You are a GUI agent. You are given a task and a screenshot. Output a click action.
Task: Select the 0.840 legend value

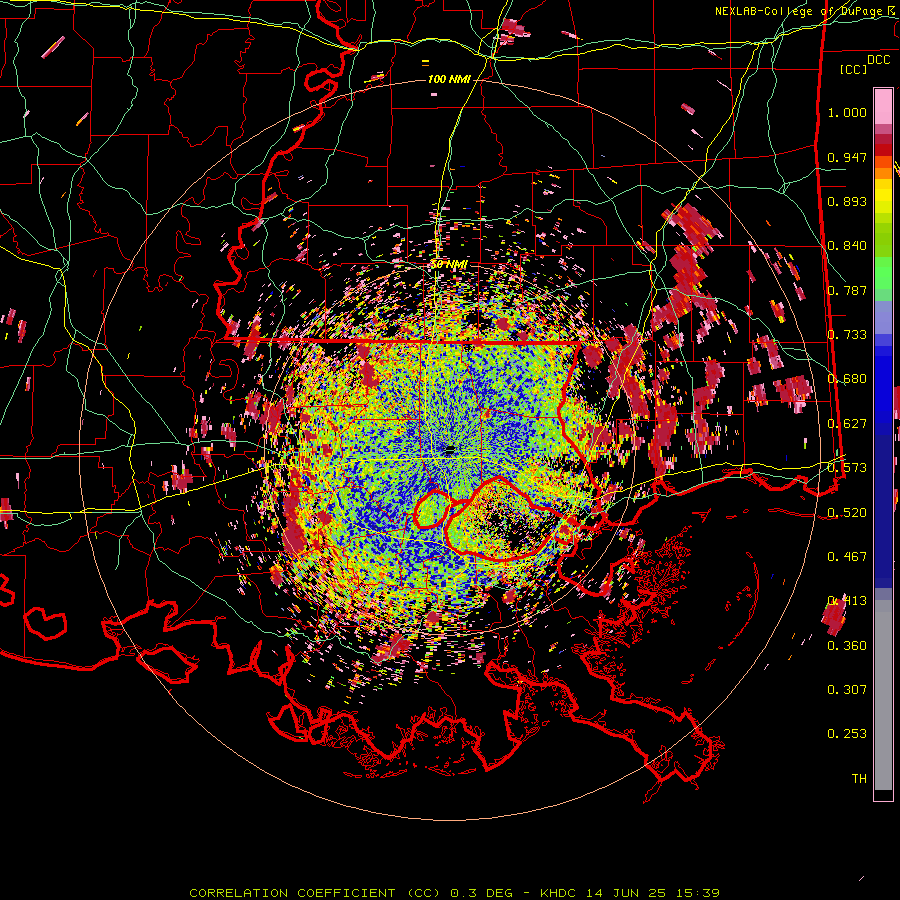[x=847, y=246]
